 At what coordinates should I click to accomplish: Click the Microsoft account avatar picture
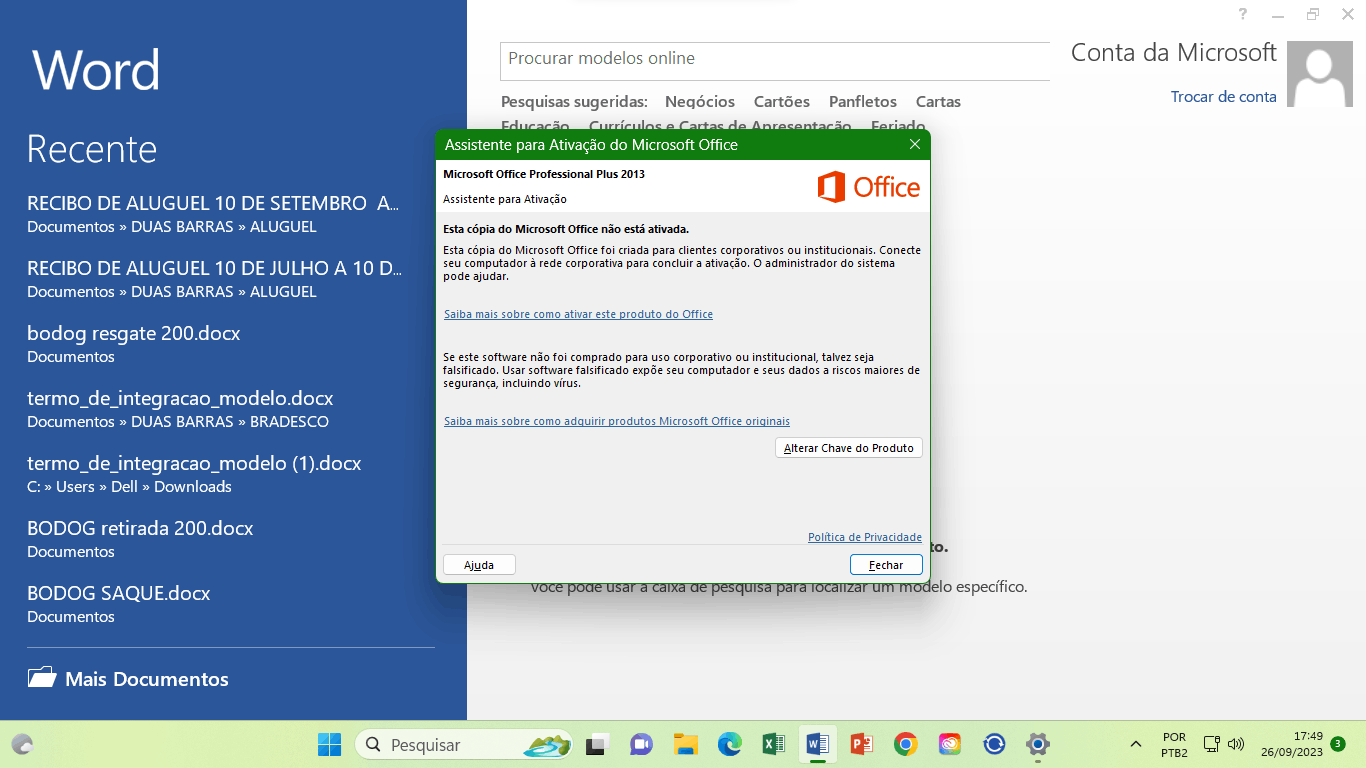[1319, 74]
